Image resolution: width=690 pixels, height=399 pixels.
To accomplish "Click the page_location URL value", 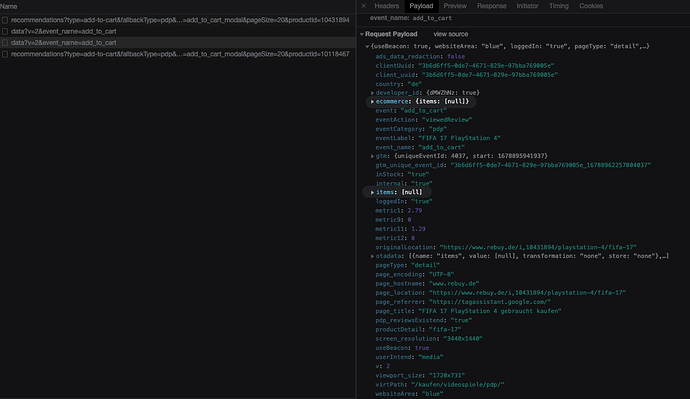I will pos(527,293).
